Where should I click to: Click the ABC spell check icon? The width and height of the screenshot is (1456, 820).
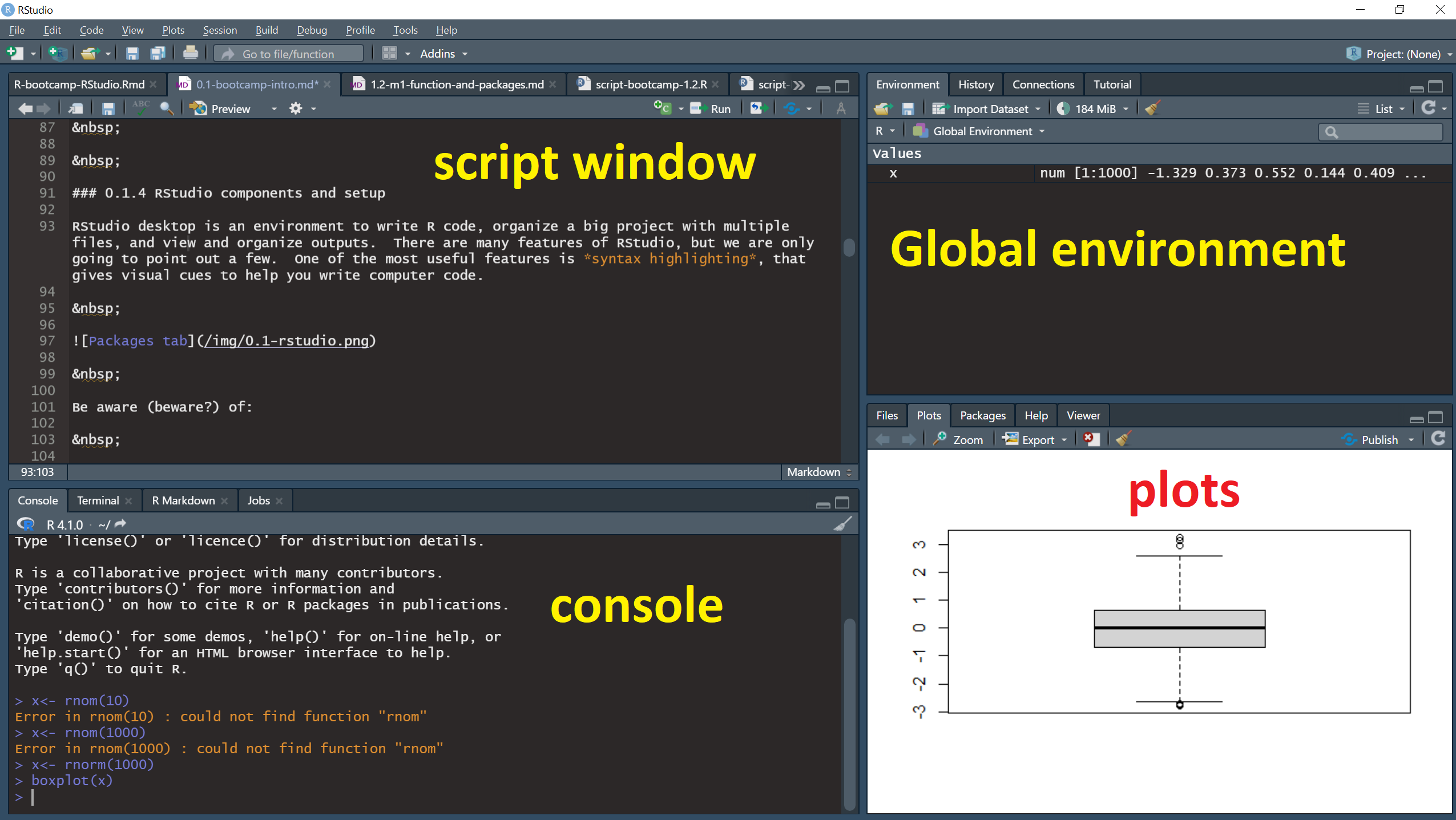[x=140, y=108]
